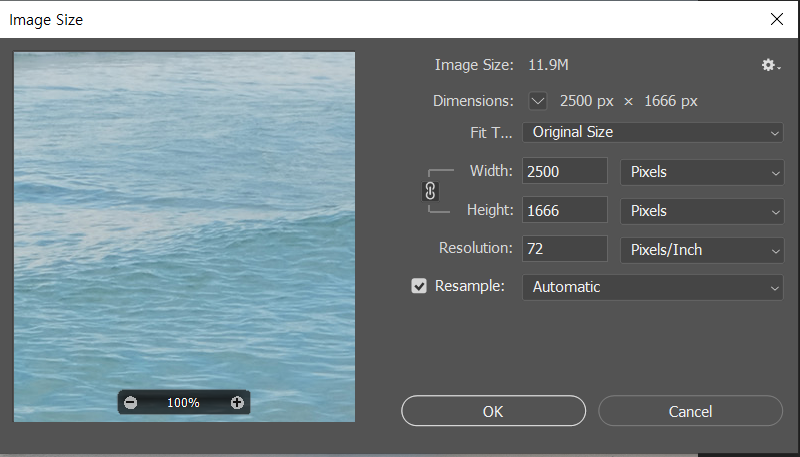
Task: Zoom out the preview with minus icon
Action: 131,403
